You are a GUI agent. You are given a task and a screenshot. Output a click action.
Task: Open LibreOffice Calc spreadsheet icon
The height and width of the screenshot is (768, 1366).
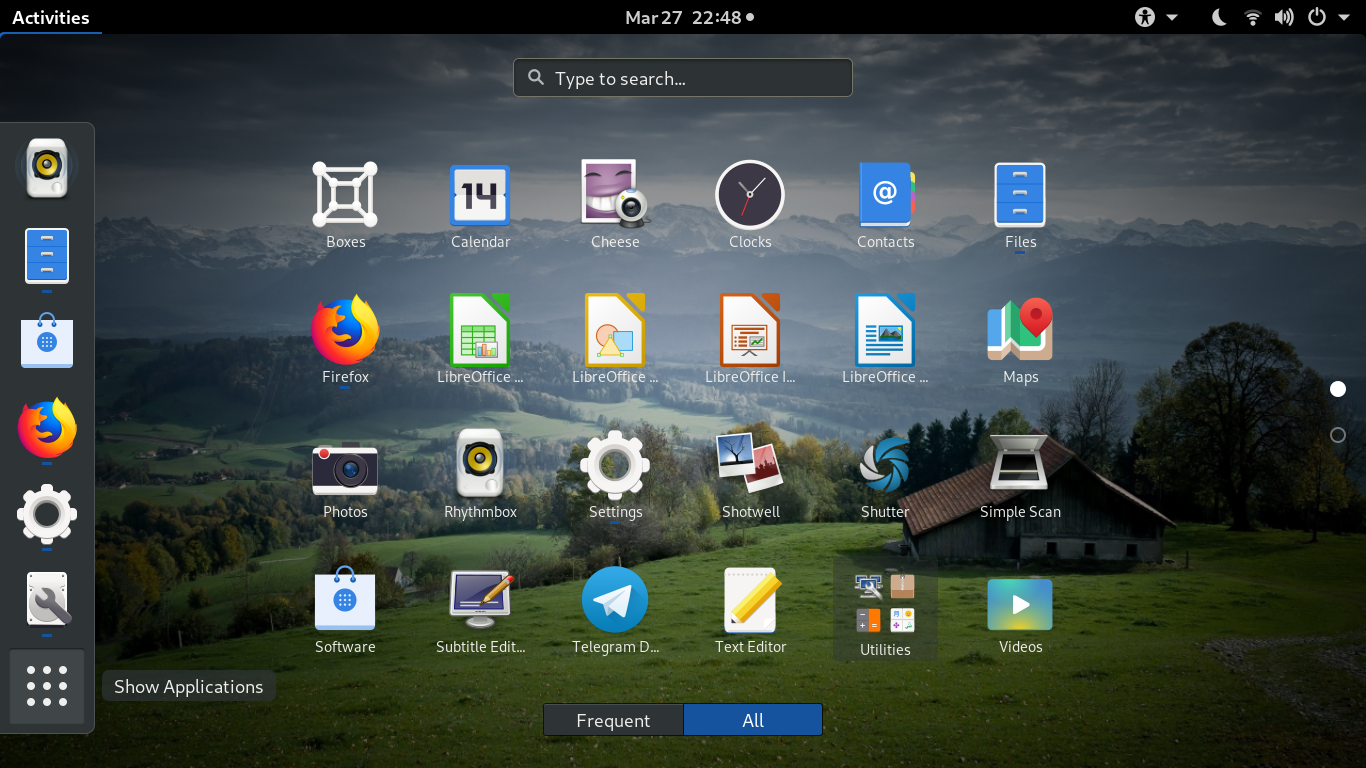pyautogui.click(x=480, y=330)
